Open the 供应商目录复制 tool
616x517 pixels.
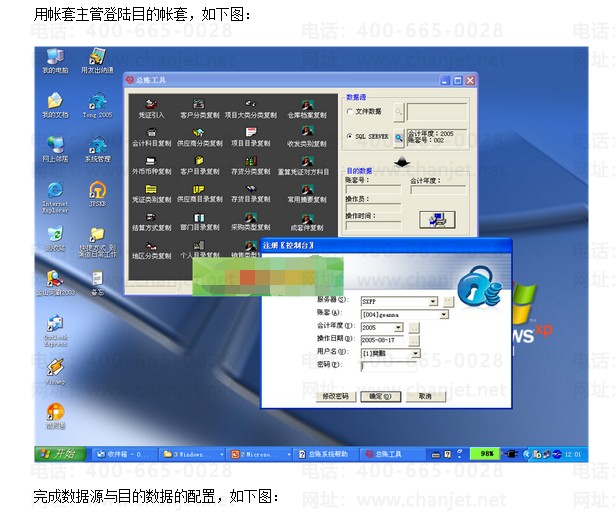(x=200, y=194)
